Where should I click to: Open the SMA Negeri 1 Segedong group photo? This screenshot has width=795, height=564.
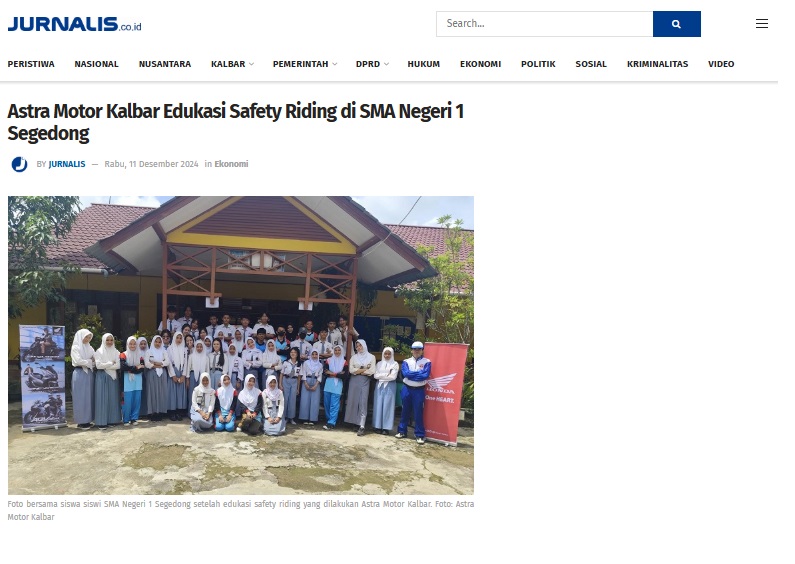click(x=241, y=345)
